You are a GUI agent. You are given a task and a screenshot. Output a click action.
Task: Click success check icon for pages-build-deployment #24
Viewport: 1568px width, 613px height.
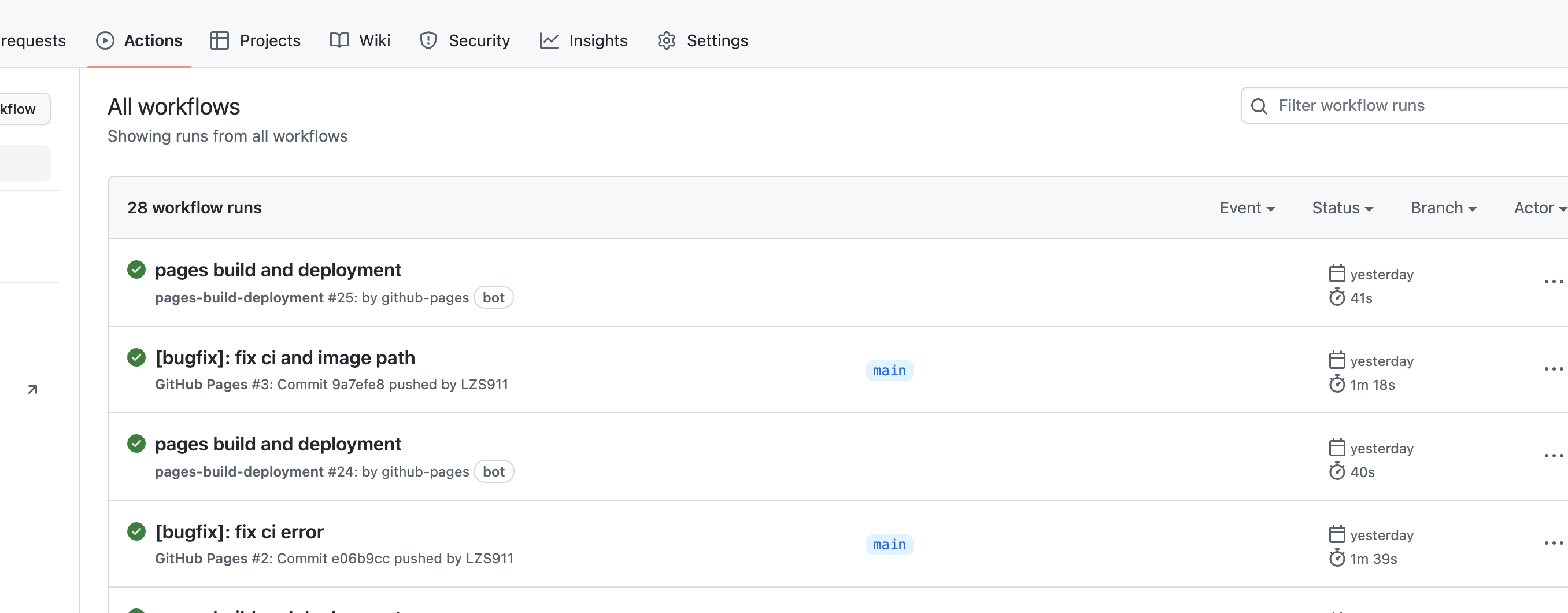(136, 444)
